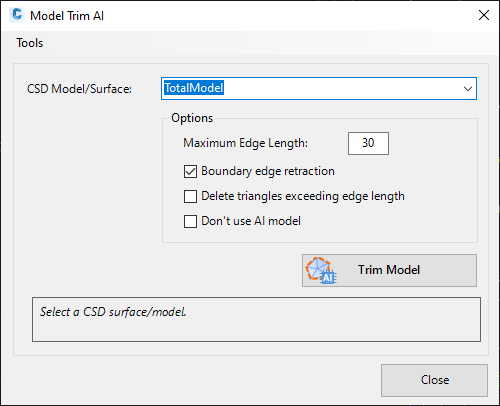Run the Trim Model button
The height and width of the screenshot is (406, 500).
pos(389,270)
